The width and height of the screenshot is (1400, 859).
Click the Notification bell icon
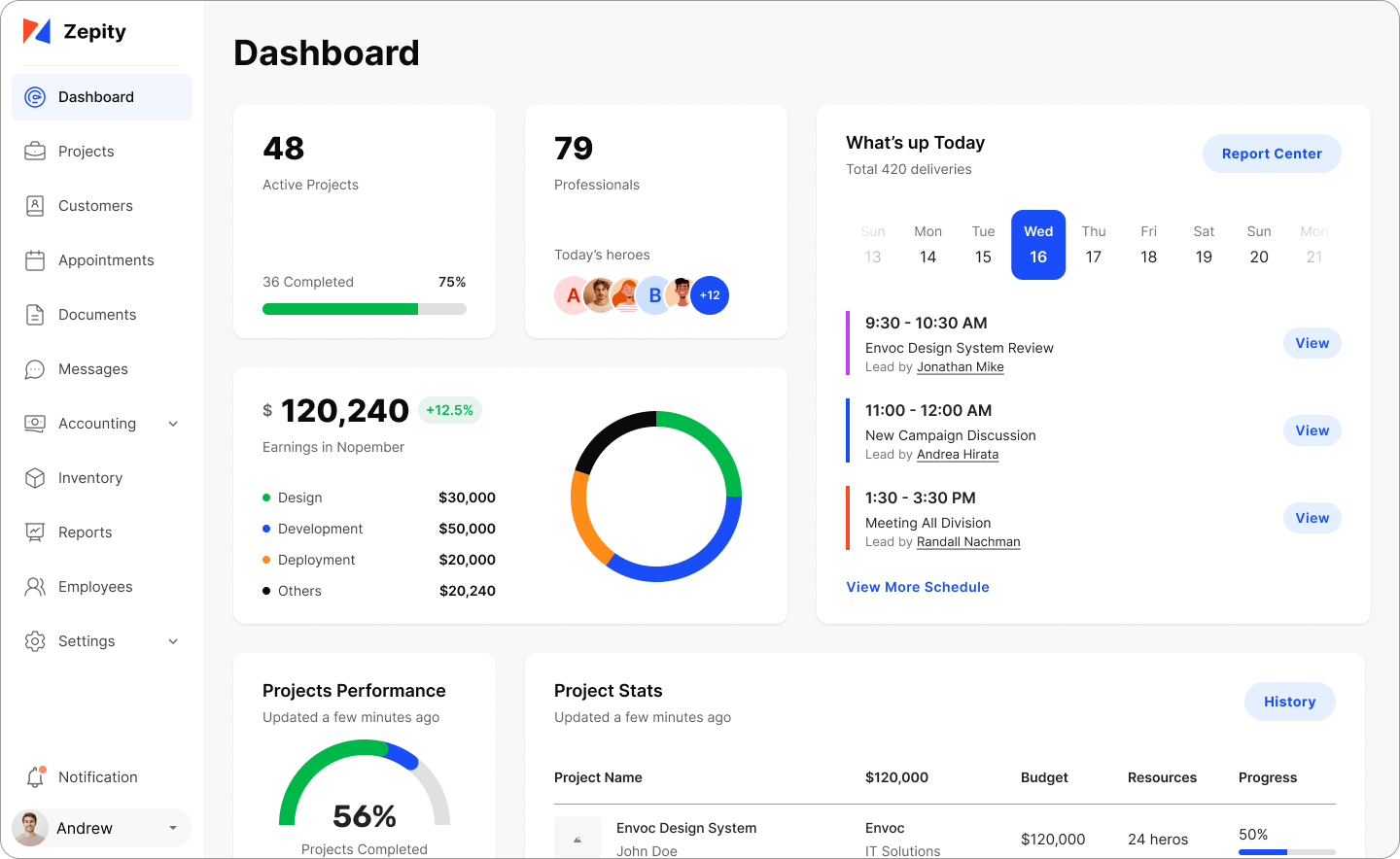click(x=35, y=776)
